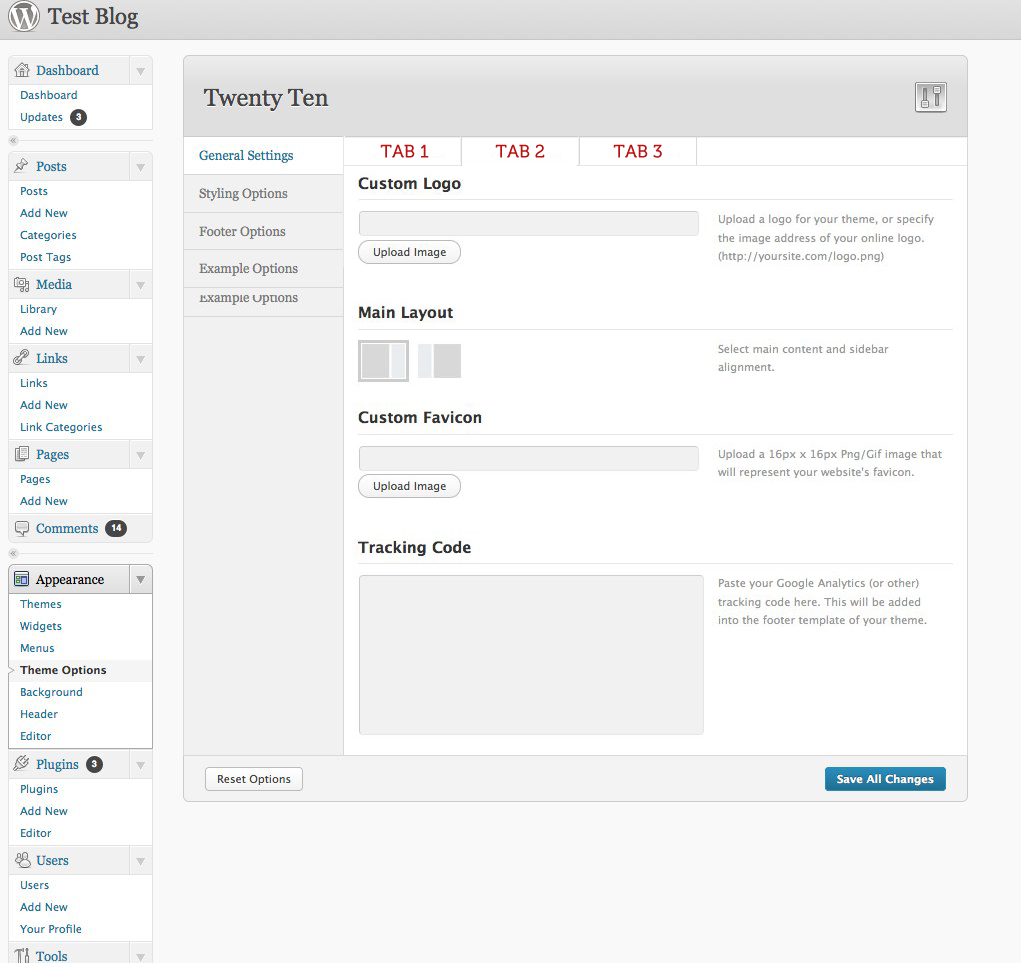Click Add New under Users
1021x963 pixels.
(44, 907)
